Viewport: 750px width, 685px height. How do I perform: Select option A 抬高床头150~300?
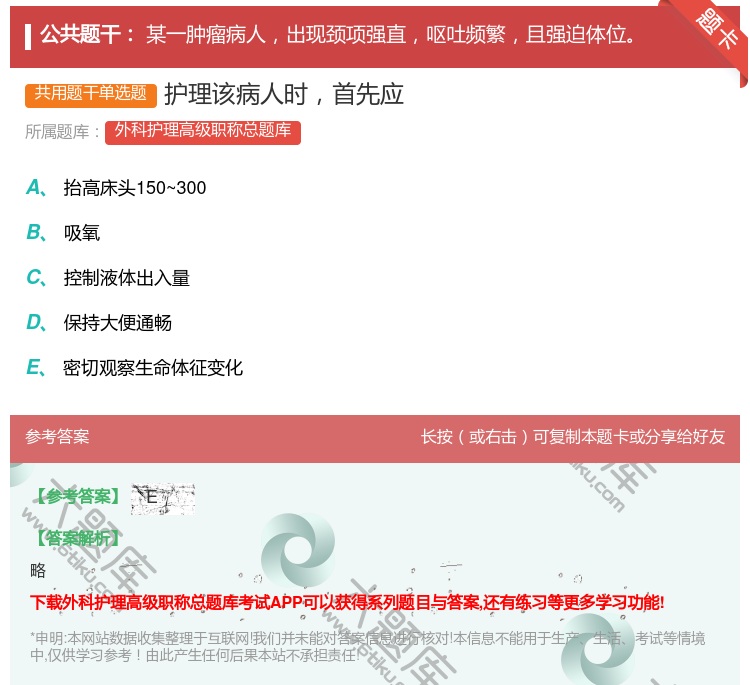(x=116, y=188)
